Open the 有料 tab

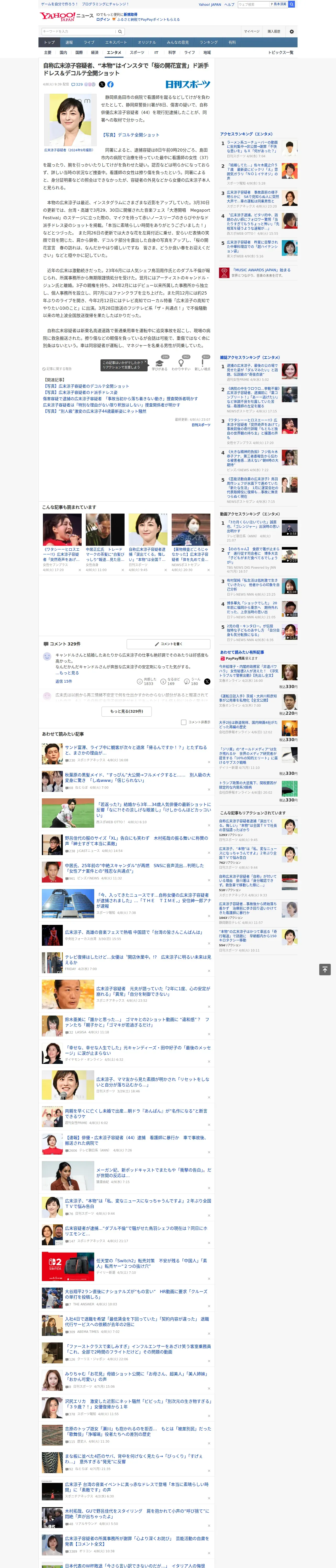232,43
